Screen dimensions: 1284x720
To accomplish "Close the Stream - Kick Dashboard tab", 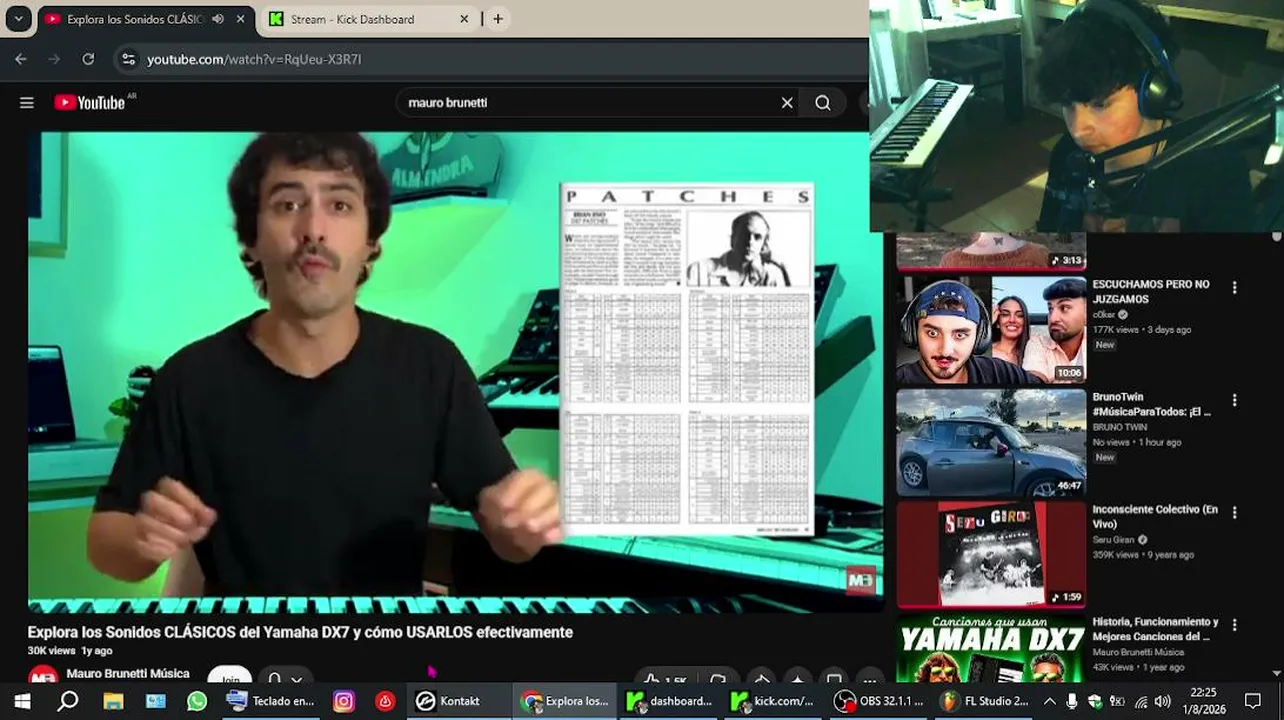I will click(x=464, y=19).
